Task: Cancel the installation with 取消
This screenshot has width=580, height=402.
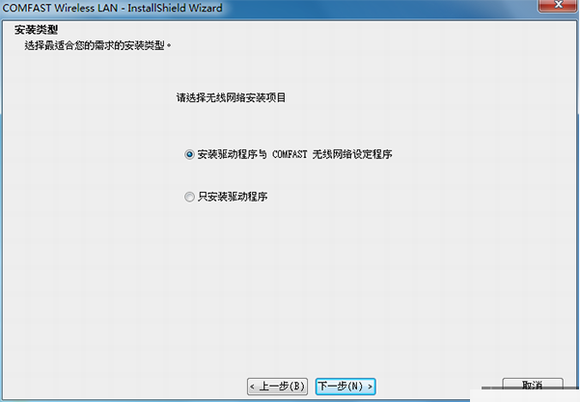Action: coord(533,385)
